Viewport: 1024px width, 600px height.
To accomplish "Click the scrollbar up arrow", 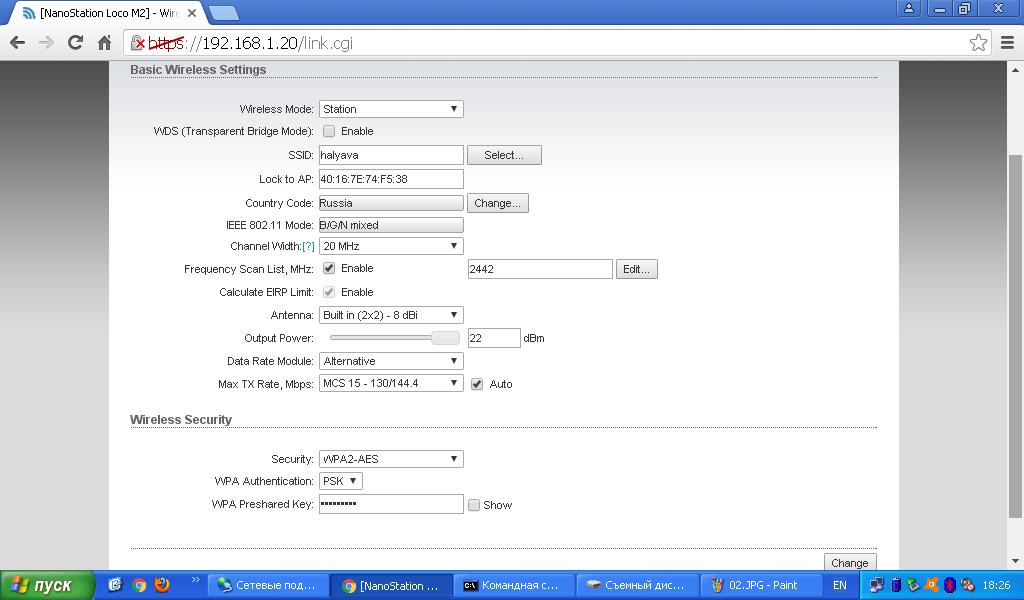I will coord(1015,69).
